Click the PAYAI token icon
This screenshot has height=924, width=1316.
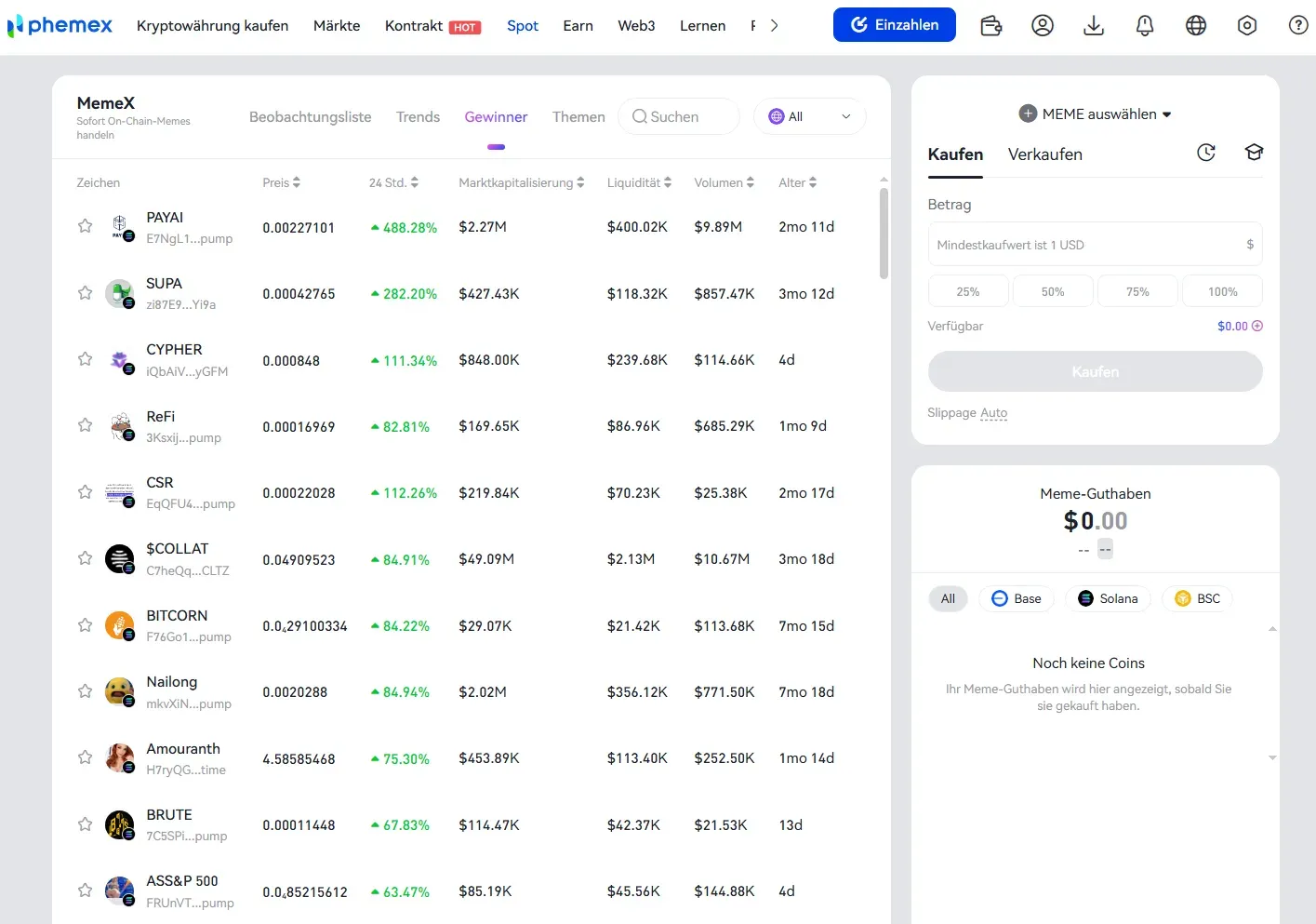pos(120,227)
